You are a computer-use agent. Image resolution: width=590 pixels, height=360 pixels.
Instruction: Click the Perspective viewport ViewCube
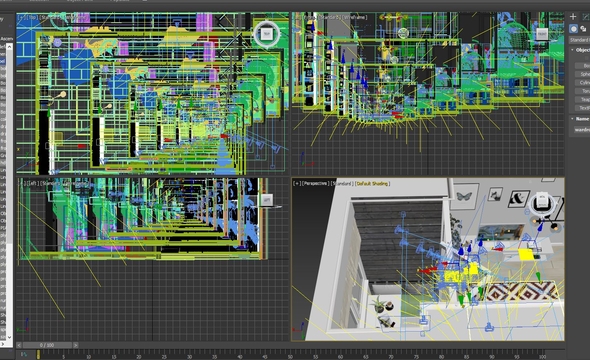(541, 204)
